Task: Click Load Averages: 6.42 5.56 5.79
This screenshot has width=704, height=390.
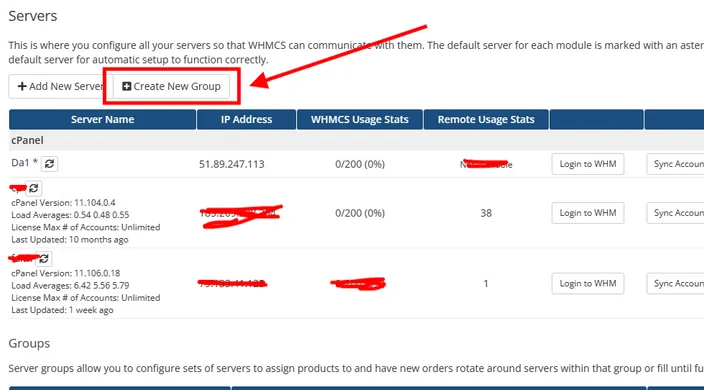Action: pos(70,285)
